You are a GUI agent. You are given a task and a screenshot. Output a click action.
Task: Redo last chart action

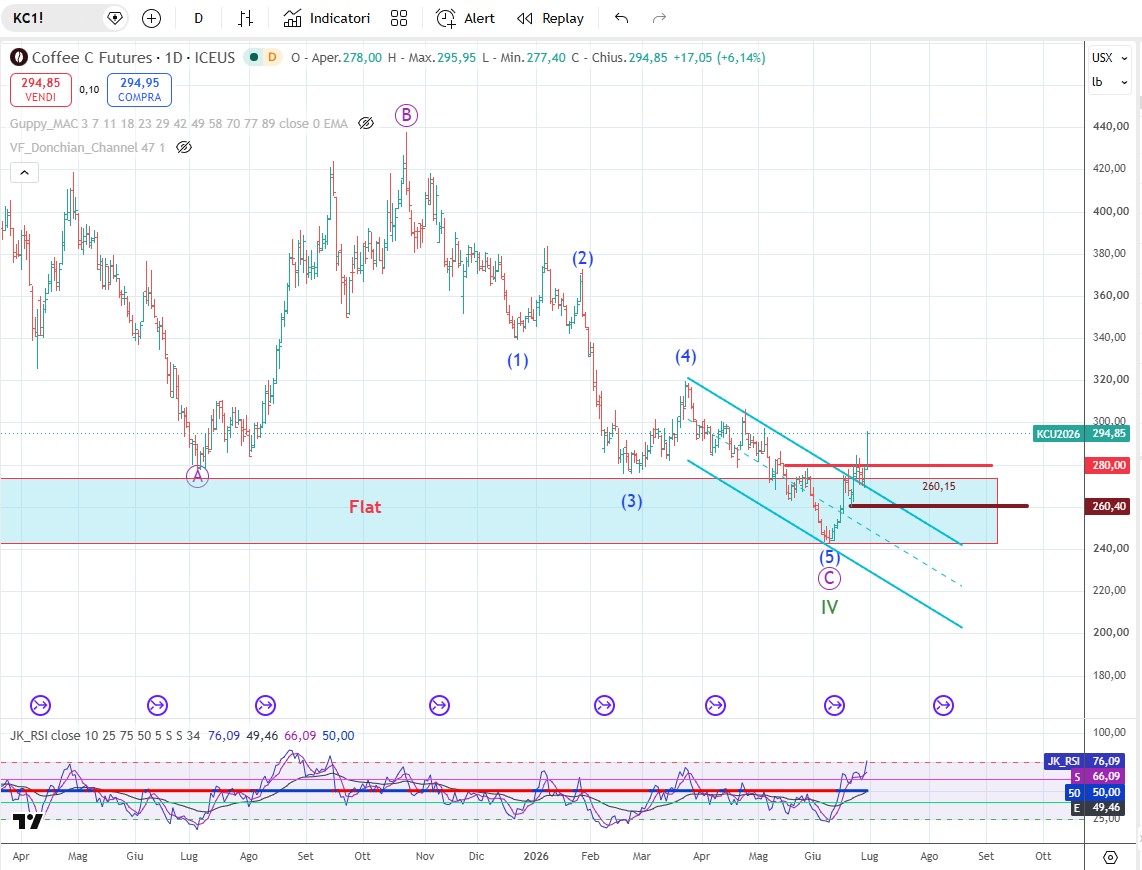point(659,18)
